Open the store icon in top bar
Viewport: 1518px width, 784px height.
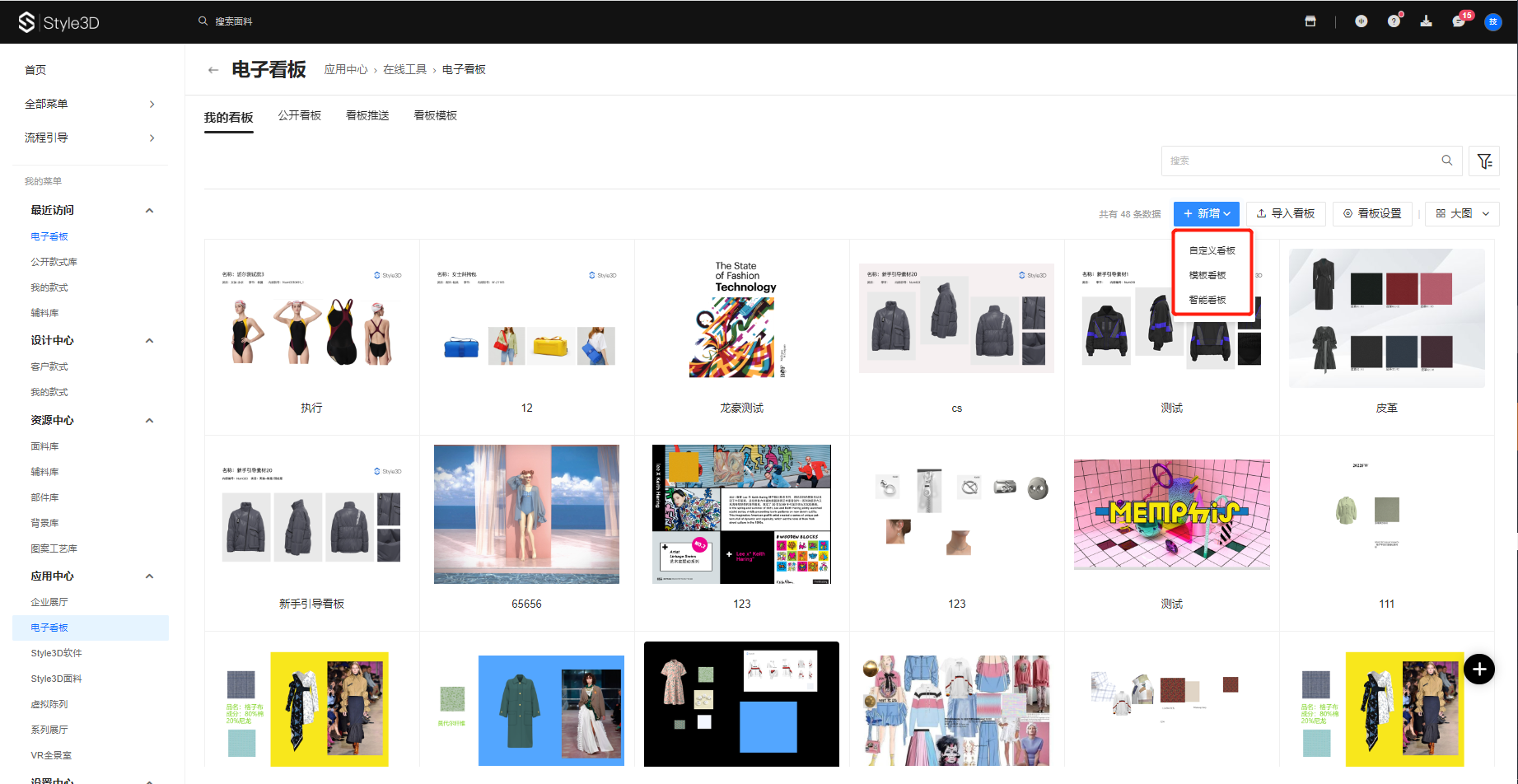tap(1310, 21)
